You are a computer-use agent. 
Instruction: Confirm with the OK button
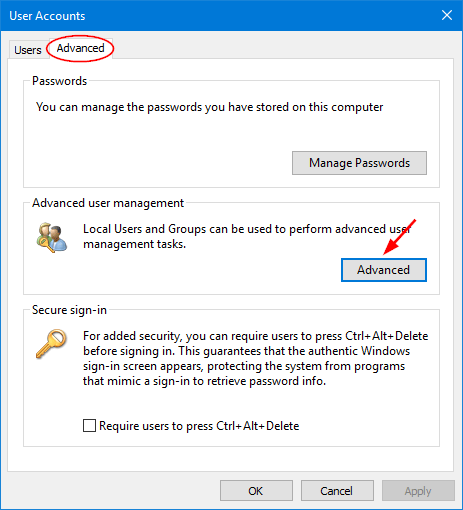[256, 491]
